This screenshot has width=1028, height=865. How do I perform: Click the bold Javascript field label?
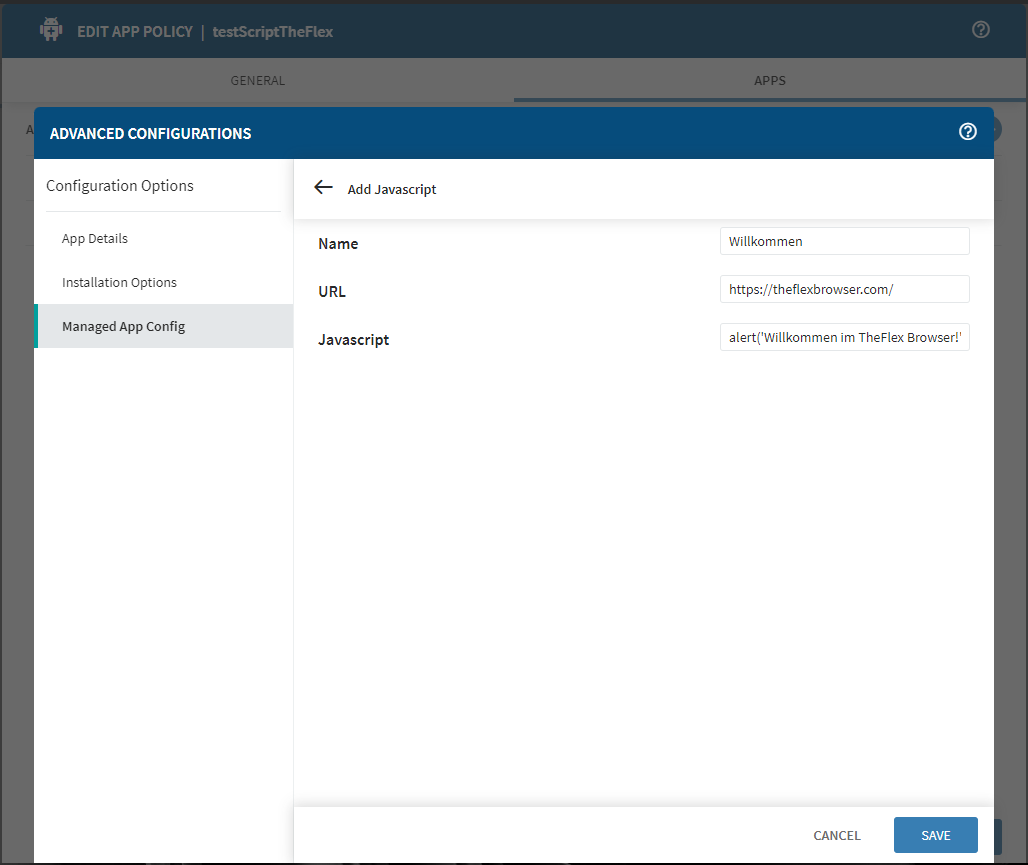353,340
